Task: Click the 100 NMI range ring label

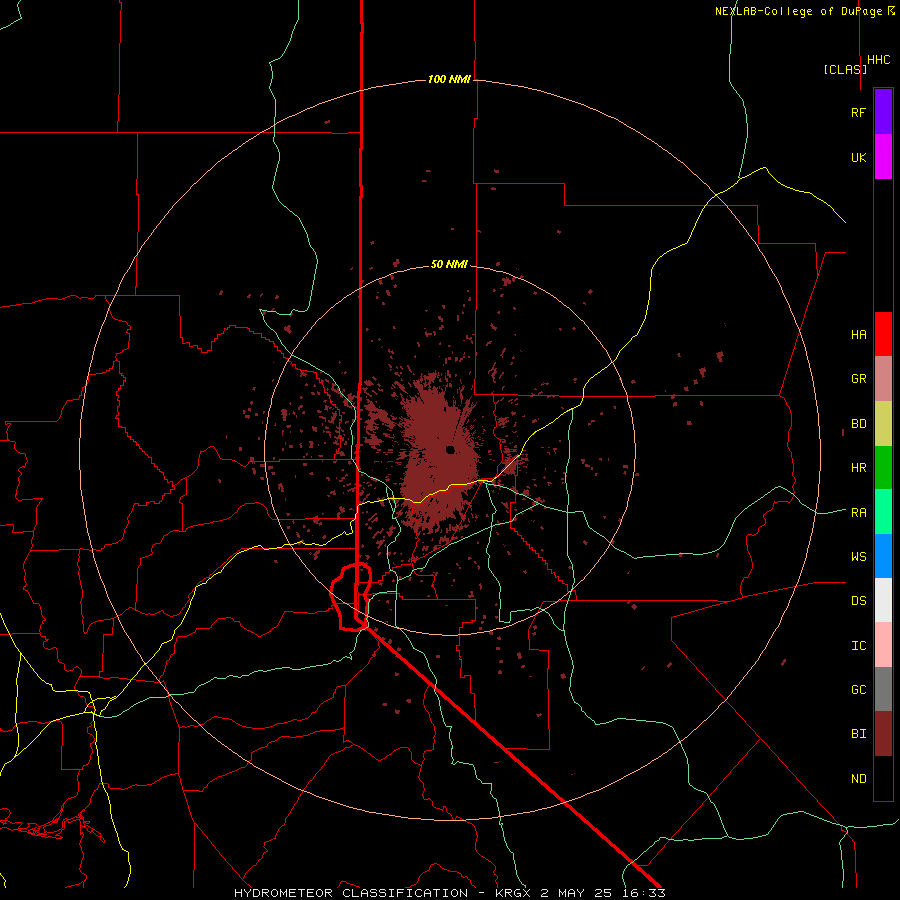Action: tap(449, 79)
